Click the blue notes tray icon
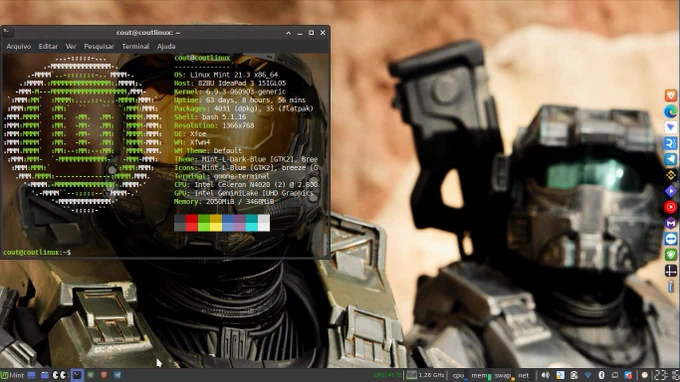 click(x=560, y=375)
